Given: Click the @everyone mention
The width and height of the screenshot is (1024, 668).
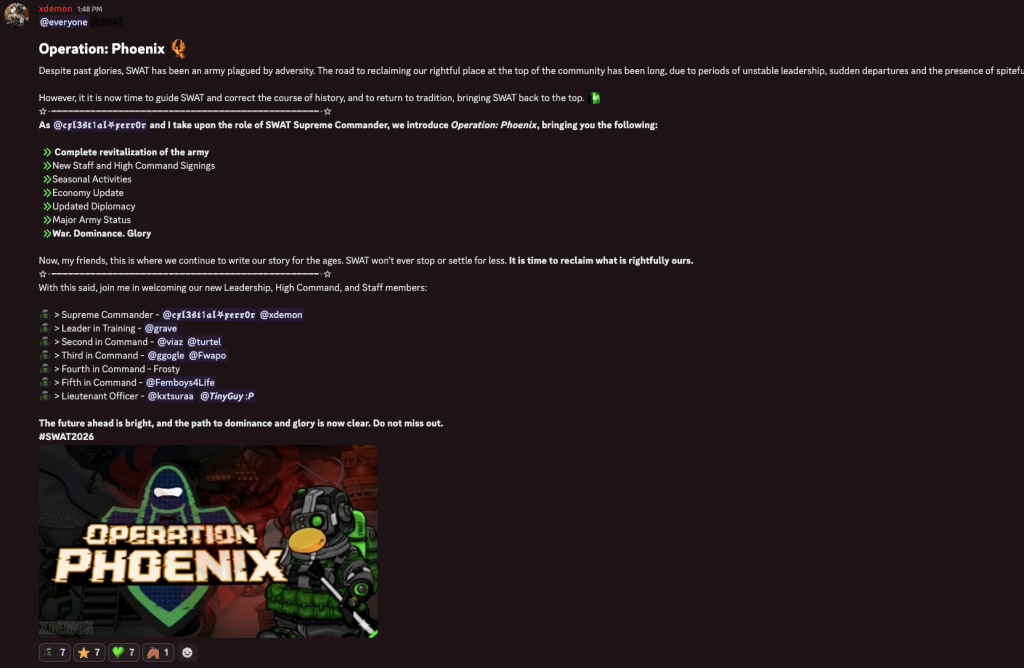Looking at the screenshot, I should pos(63,22).
